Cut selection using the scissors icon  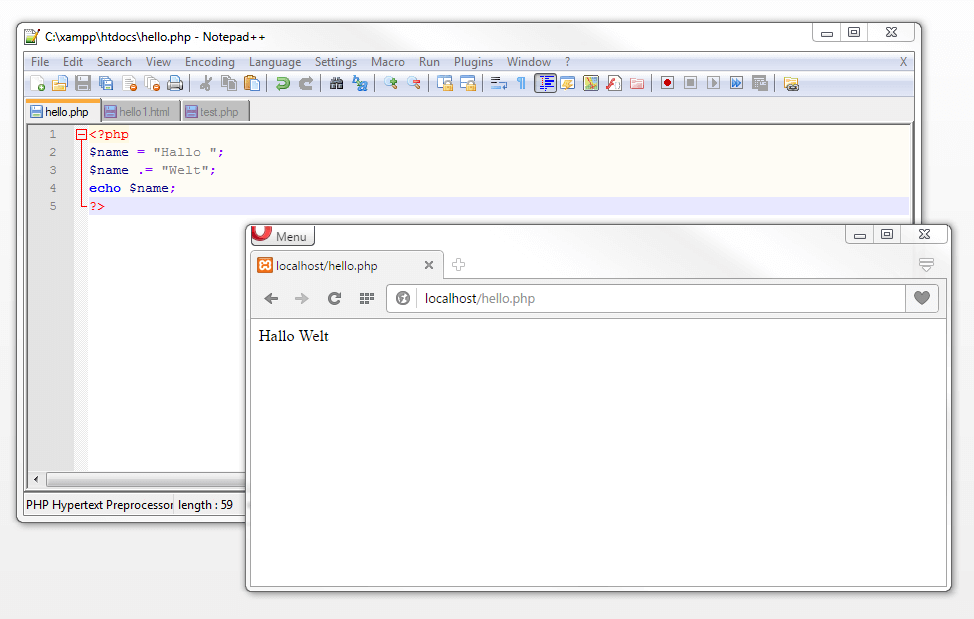point(206,83)
